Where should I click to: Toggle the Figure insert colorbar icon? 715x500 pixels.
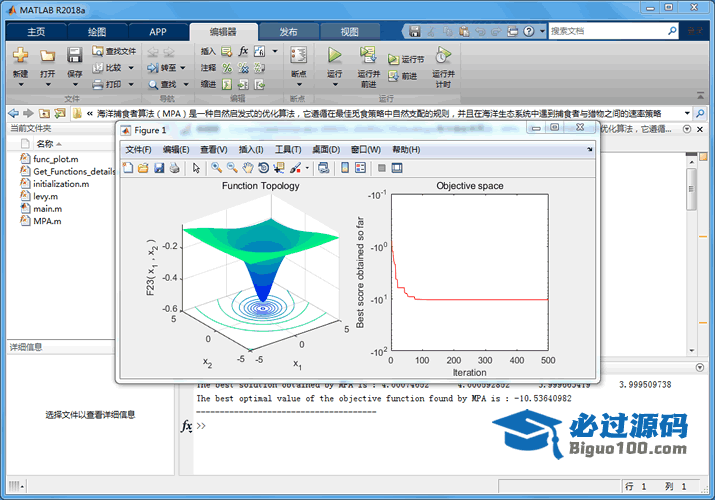(345, 168)
